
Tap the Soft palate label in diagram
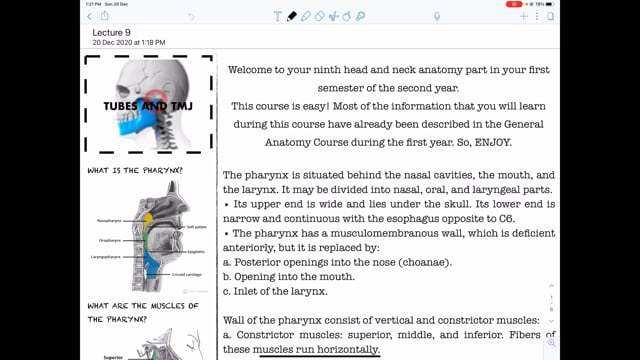click(x=197, y=227)
